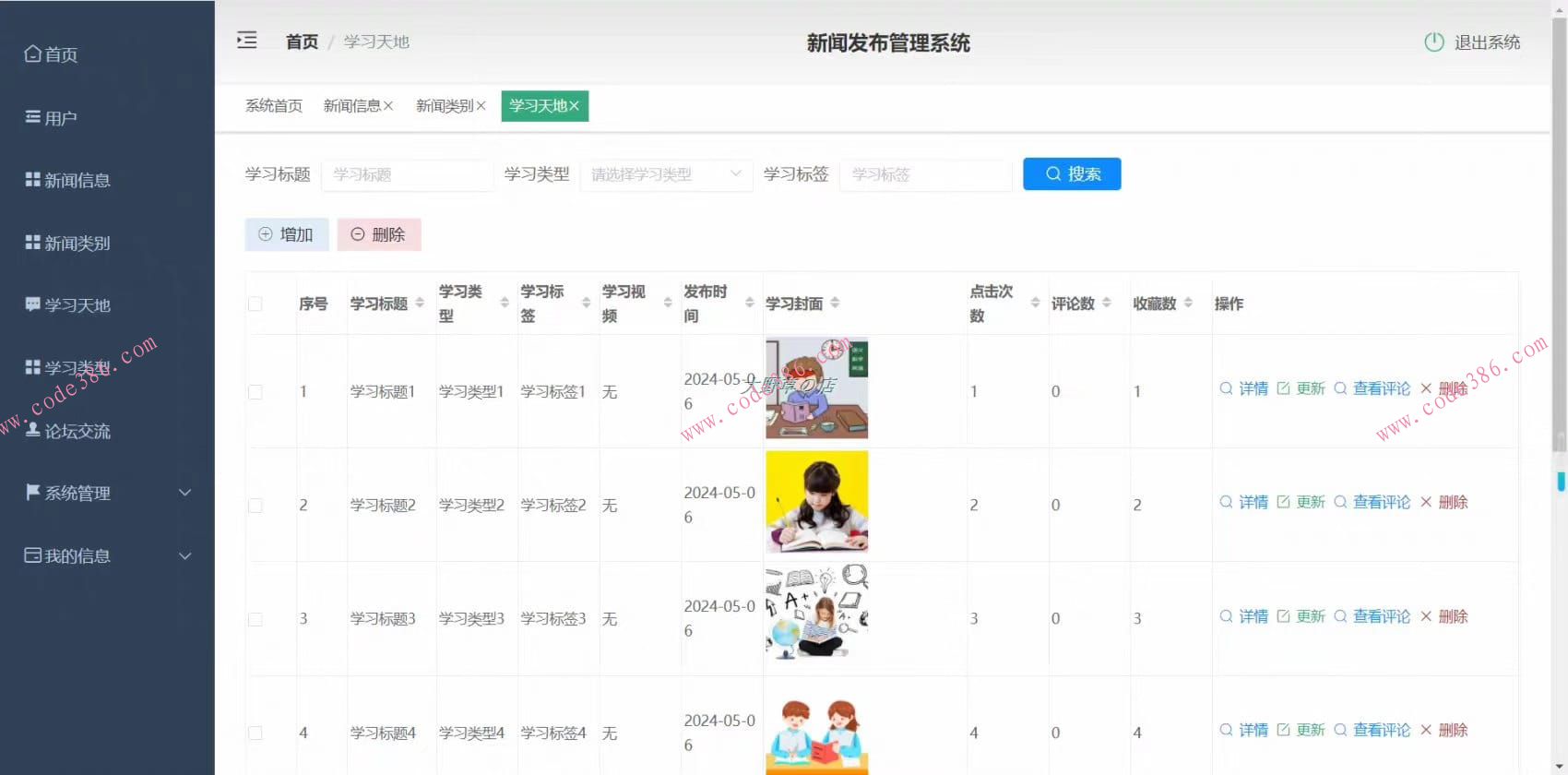Sort by the 收藏数 column arrows

tap(1188, 303)
